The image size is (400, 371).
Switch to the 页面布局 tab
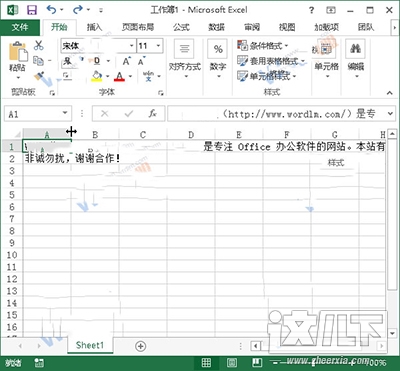(138, 27)
